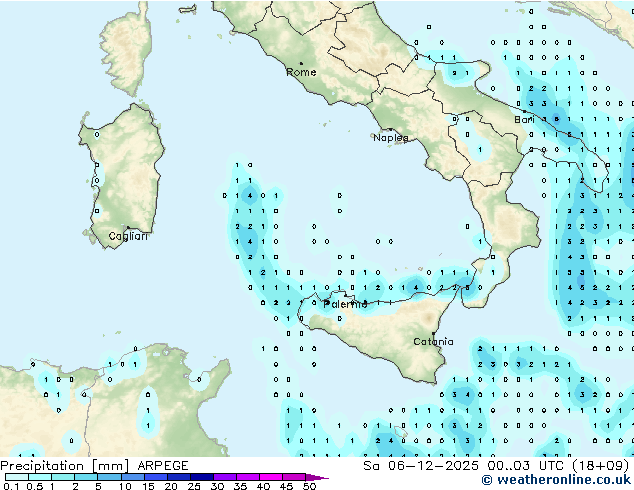Viewport: 634px width, 490px height.
Task: Click the legend value 50 label
Action: (x=309, y=486)
